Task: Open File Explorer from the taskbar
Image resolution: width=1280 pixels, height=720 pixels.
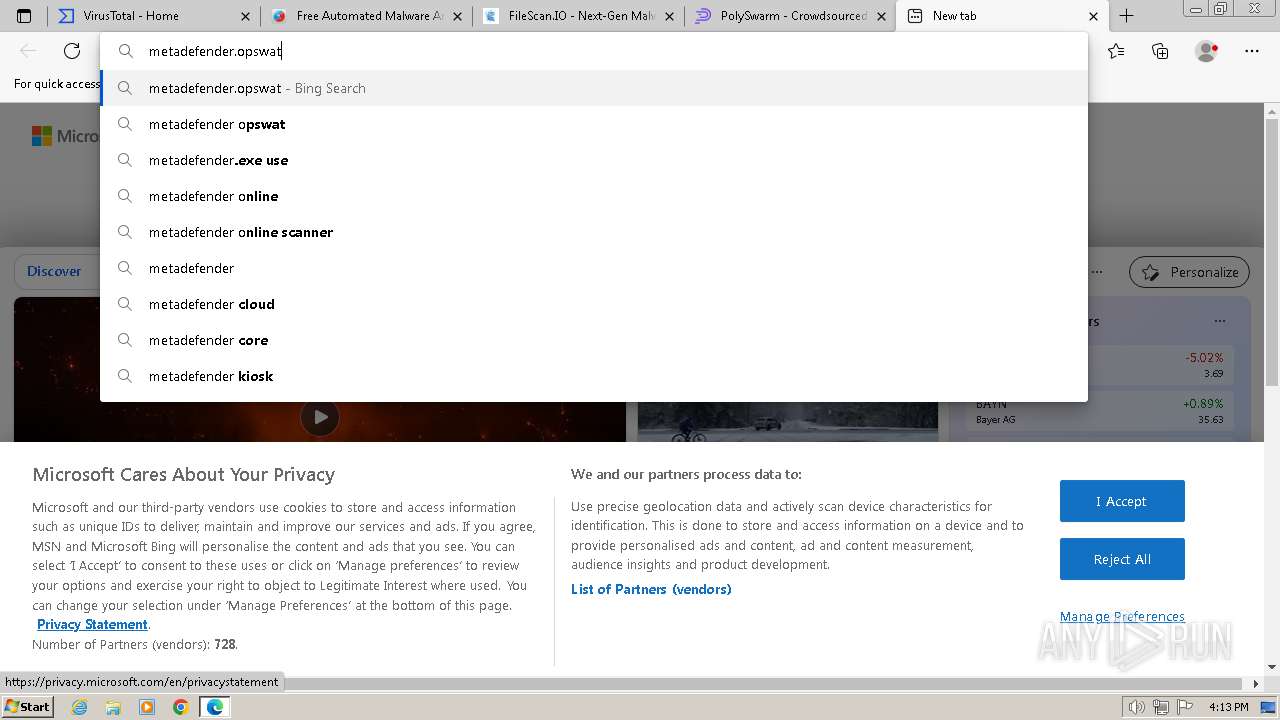Action: [x=113, y=707]
